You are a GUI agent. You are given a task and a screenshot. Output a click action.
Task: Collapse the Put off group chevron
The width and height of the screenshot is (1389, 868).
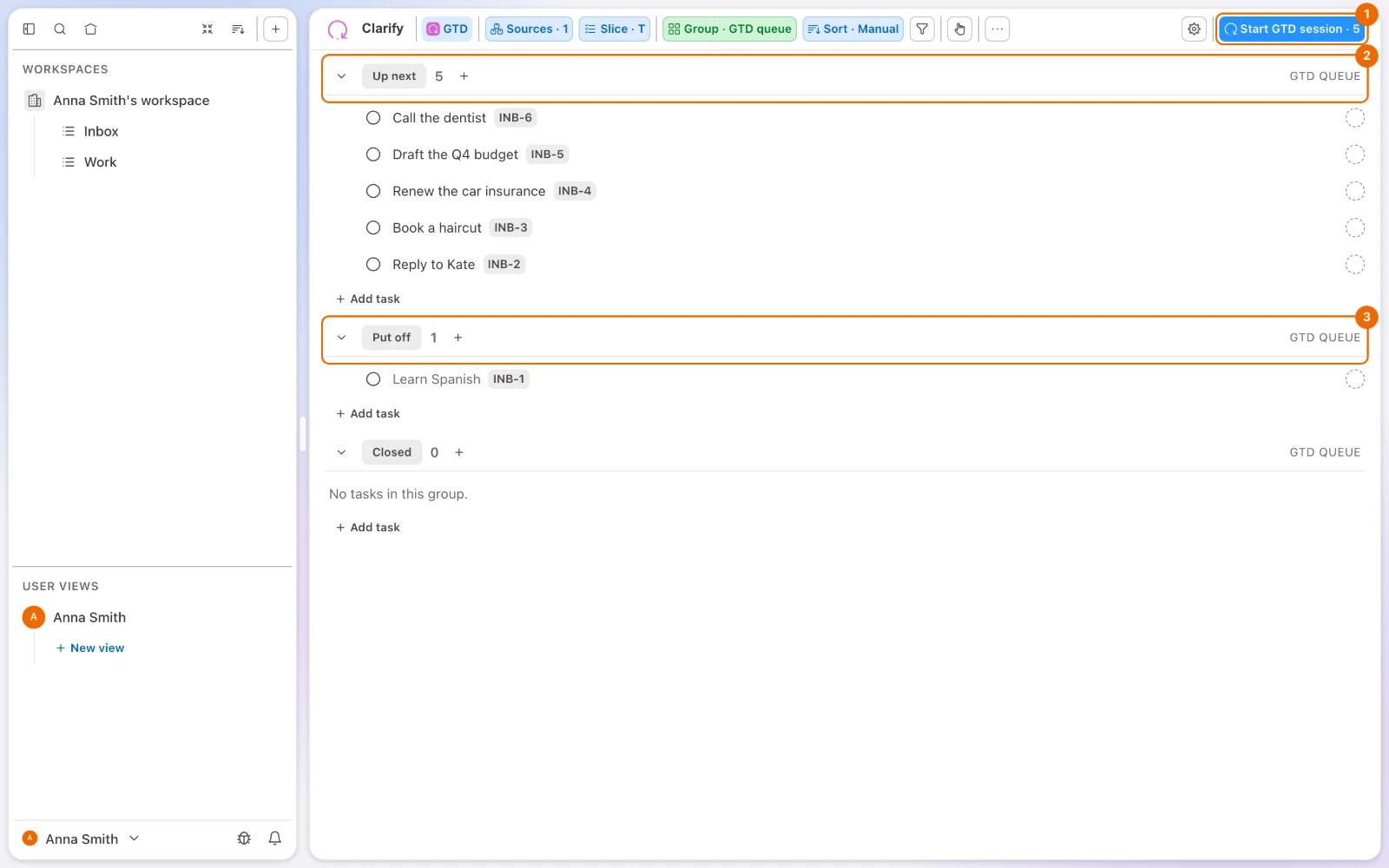(341, 338)
